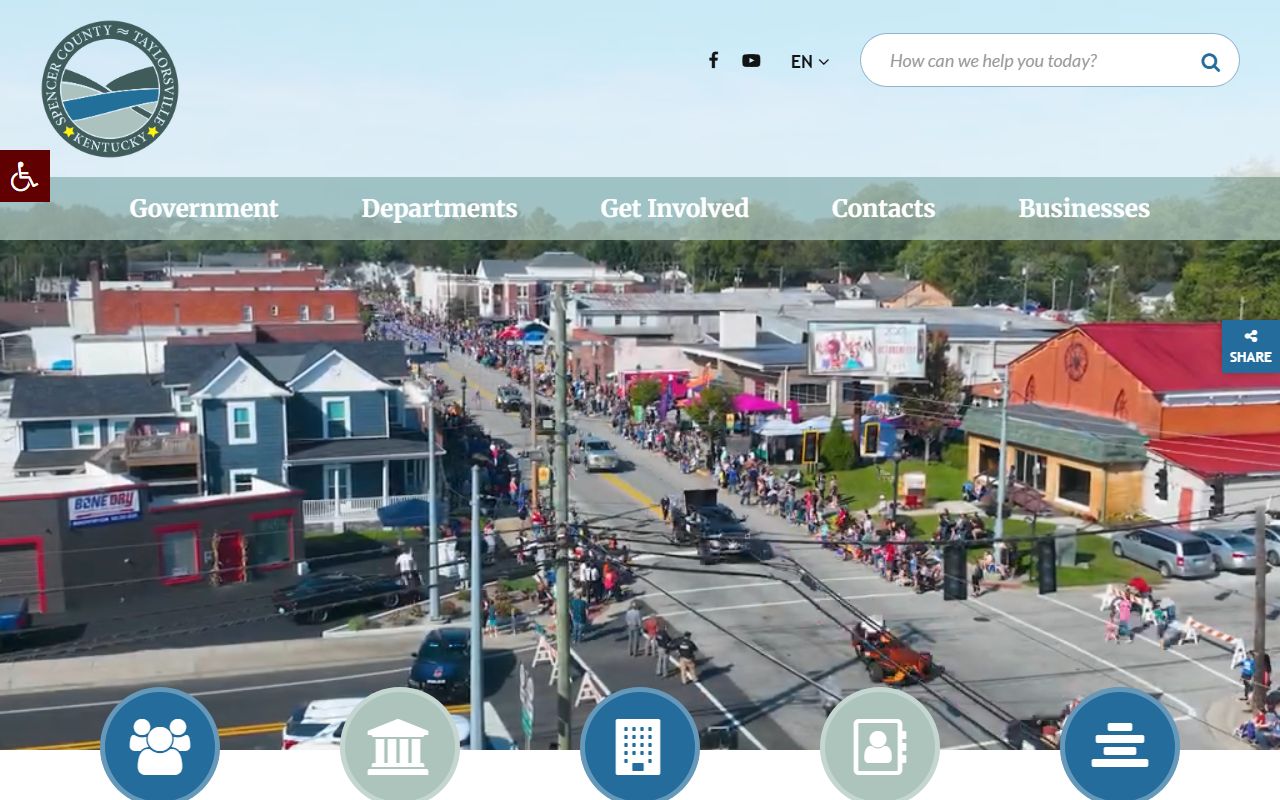Select the people group circle icon
This screenshot has width=1280, height=800.
160,745
